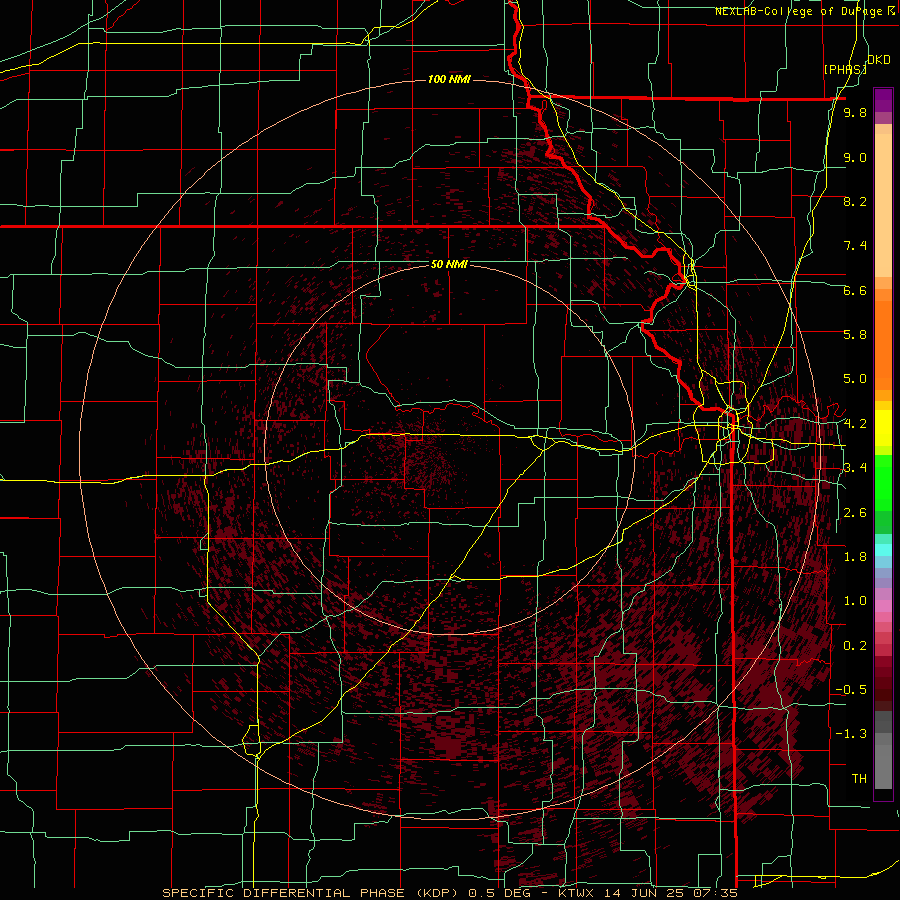Pick the pink color bar segment
The width and height of the screenshot is (900, 900).
pyautogui.click(x=883, y=606)
